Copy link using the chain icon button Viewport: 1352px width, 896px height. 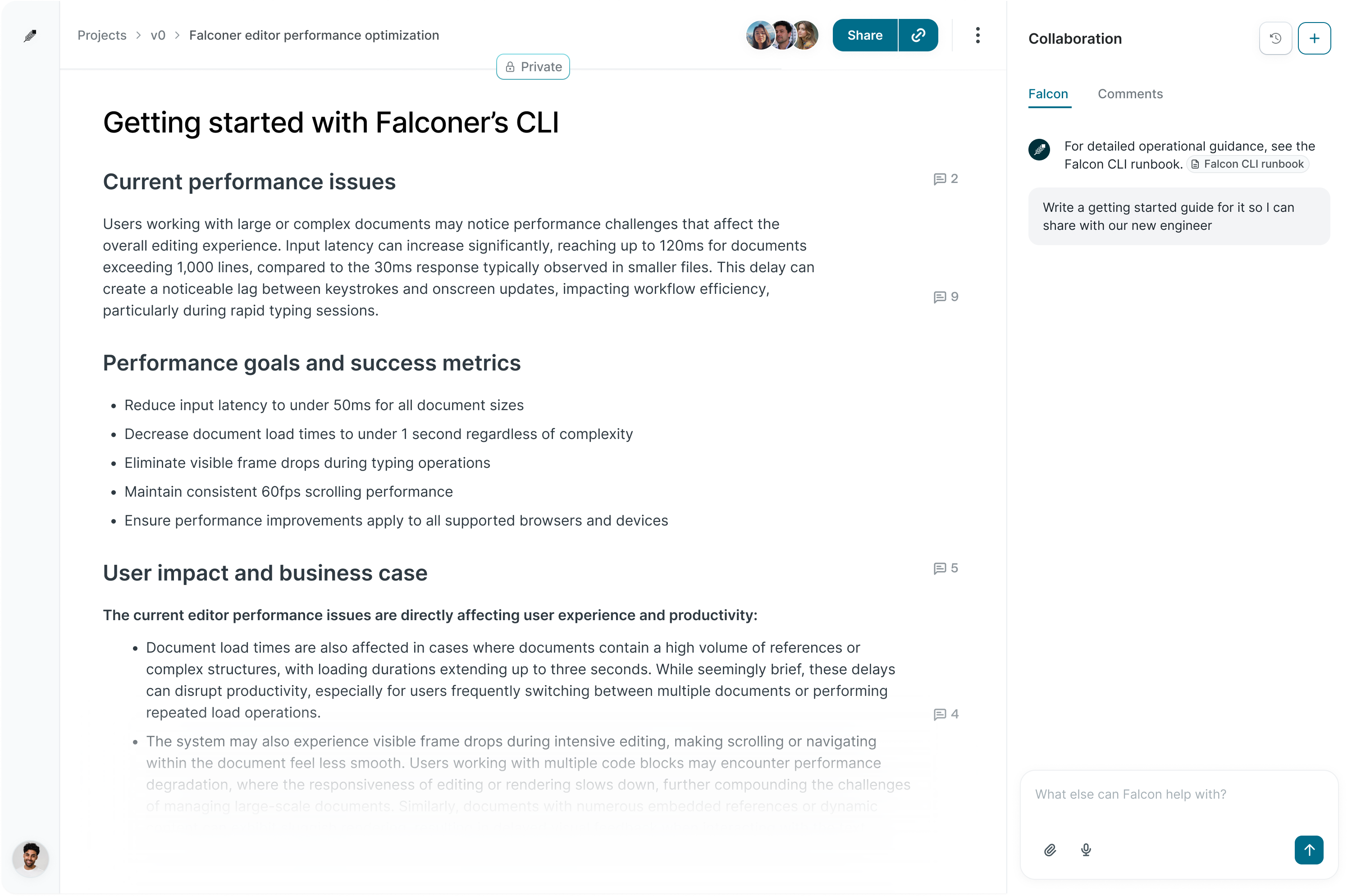(918, 36)
